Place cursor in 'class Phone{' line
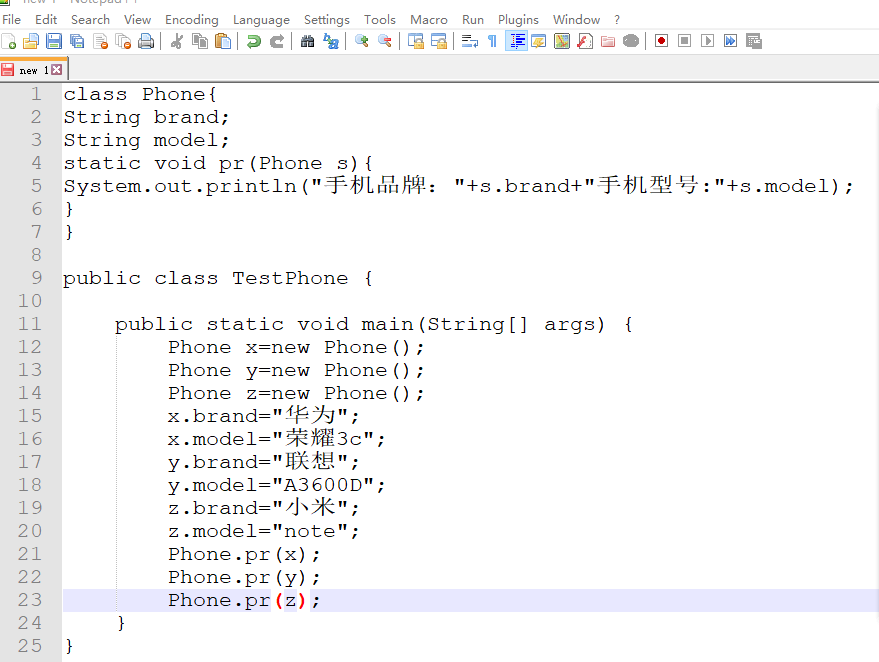This screenshot has width=879, height=662. [x=140, y=94]
